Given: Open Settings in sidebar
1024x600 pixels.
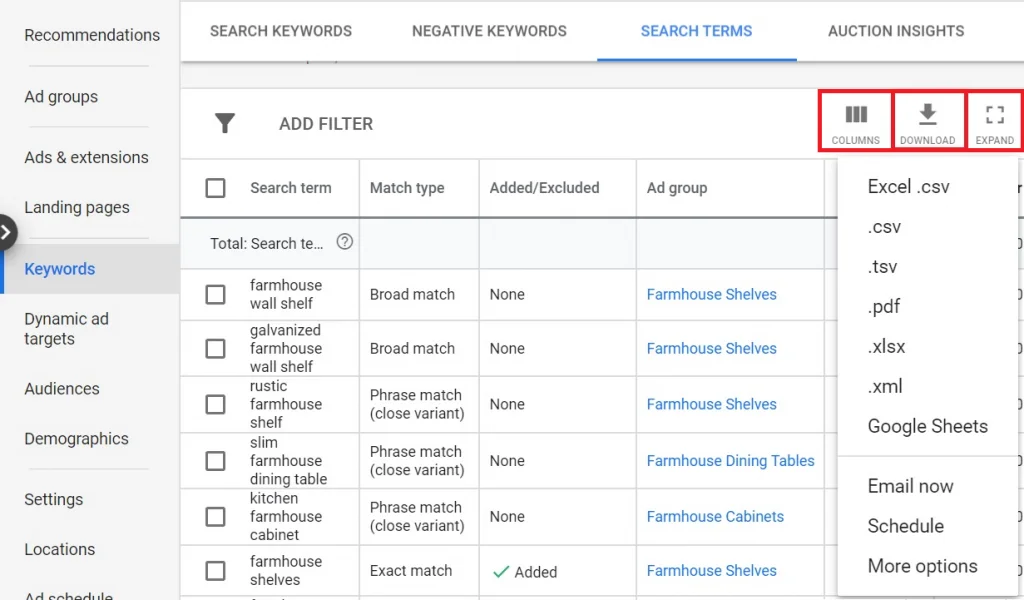Looking at the screenshot, I should pos(54,499).
